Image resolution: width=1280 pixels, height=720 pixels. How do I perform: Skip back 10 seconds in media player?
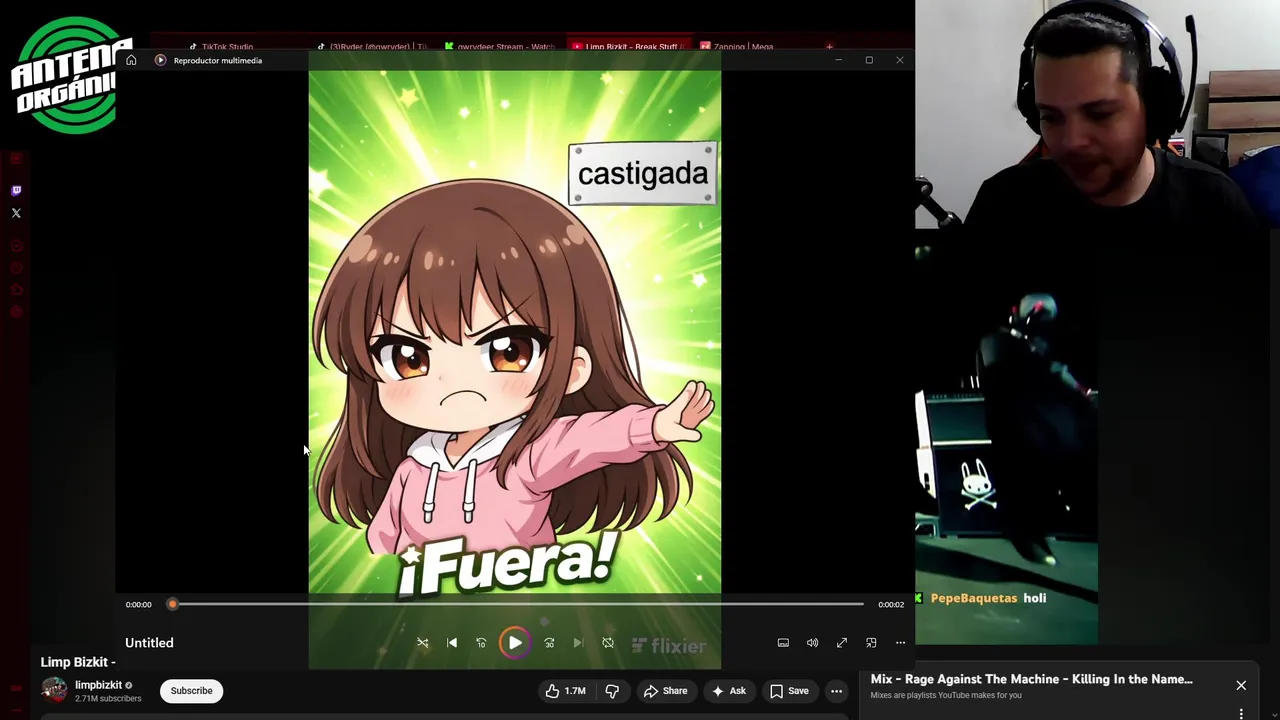click(x=481, y=643)
